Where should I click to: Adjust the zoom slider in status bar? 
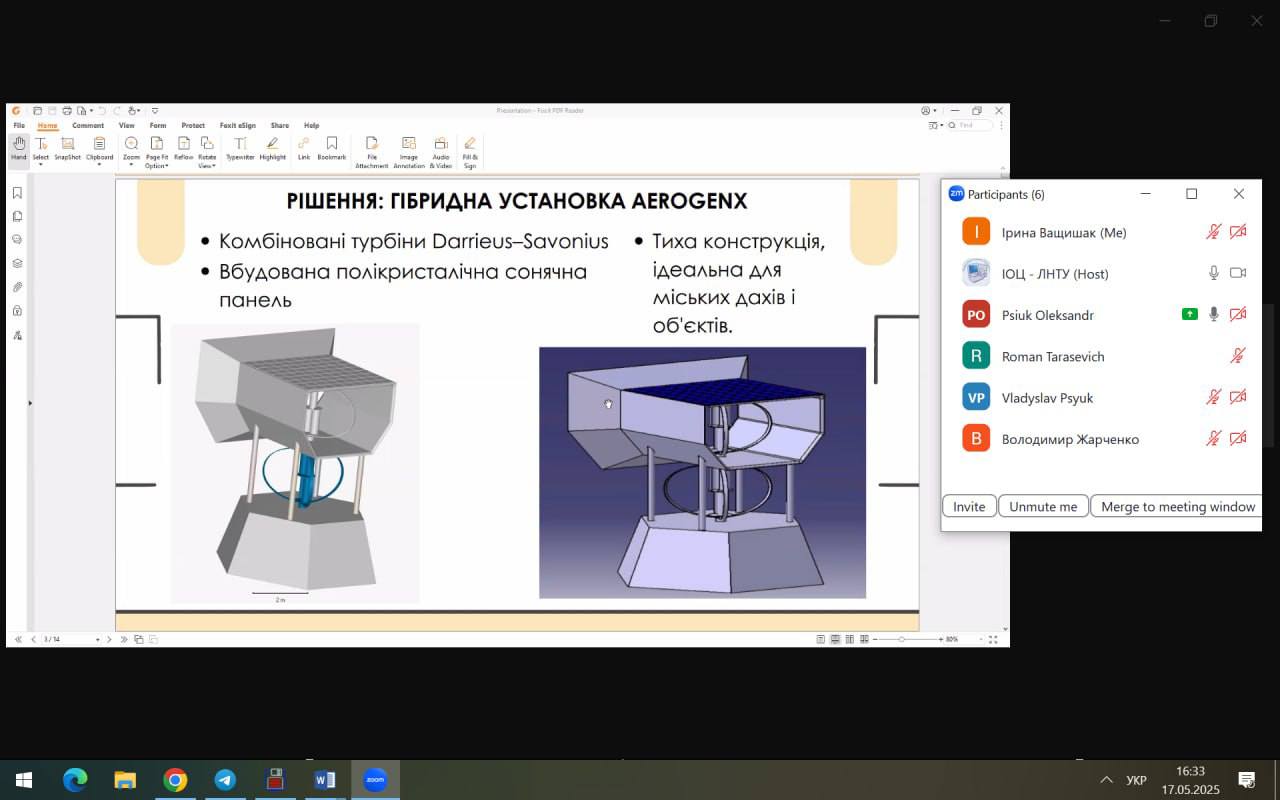[902, 639]
